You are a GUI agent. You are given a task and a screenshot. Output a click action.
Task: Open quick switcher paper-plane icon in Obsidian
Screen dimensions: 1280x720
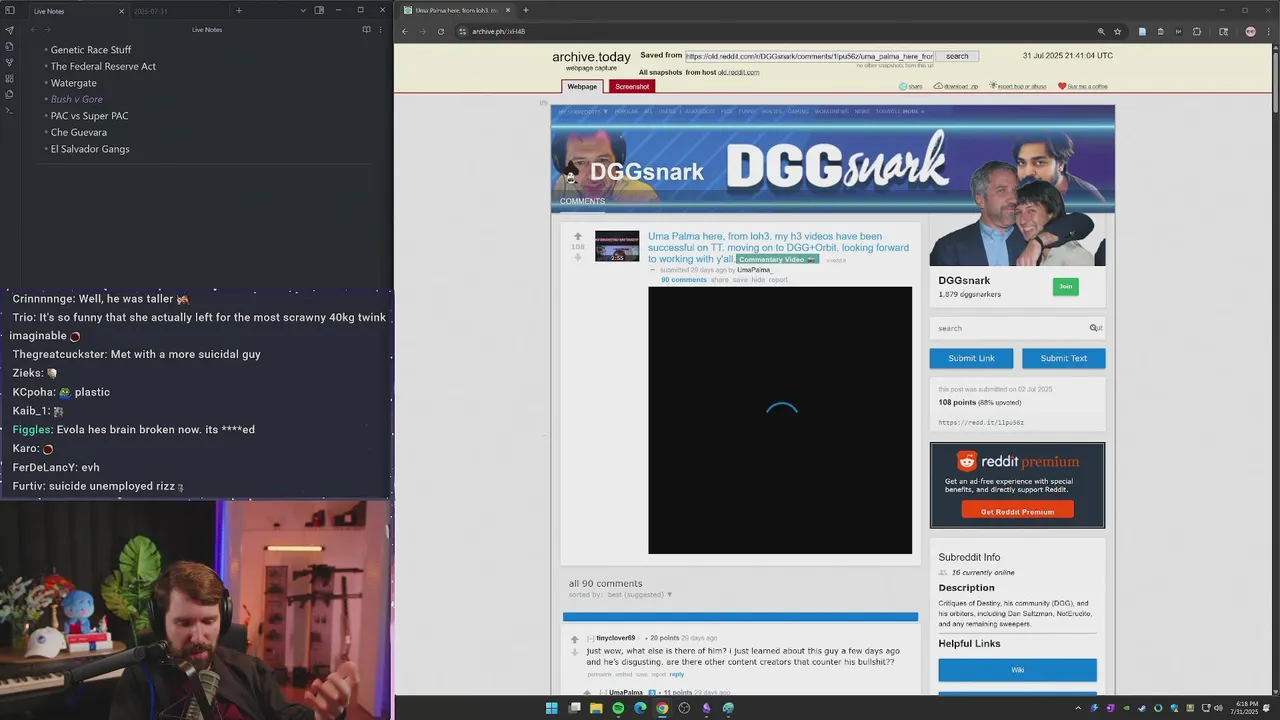pyautogui.click(x=9, y=30)
